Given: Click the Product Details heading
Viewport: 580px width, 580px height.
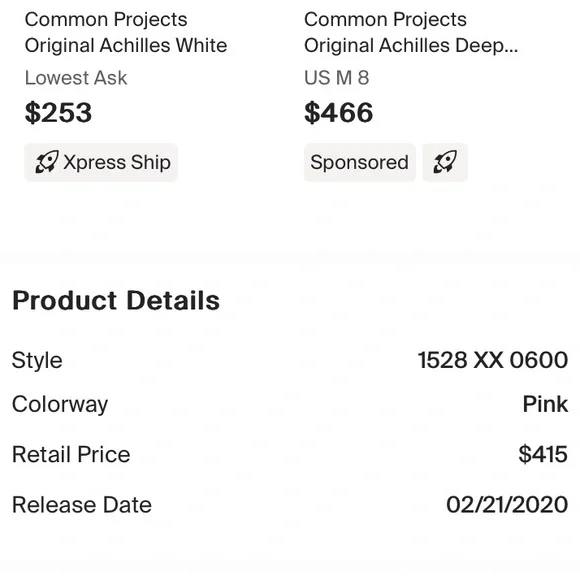Looking at the screenshot, I should [116, 300].
